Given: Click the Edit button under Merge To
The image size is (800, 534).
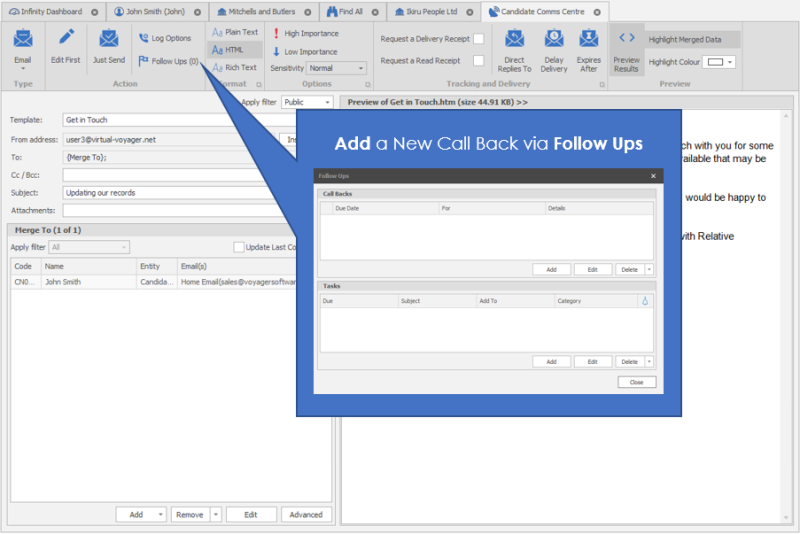Looking at the screenshot, I should point(251,515).
